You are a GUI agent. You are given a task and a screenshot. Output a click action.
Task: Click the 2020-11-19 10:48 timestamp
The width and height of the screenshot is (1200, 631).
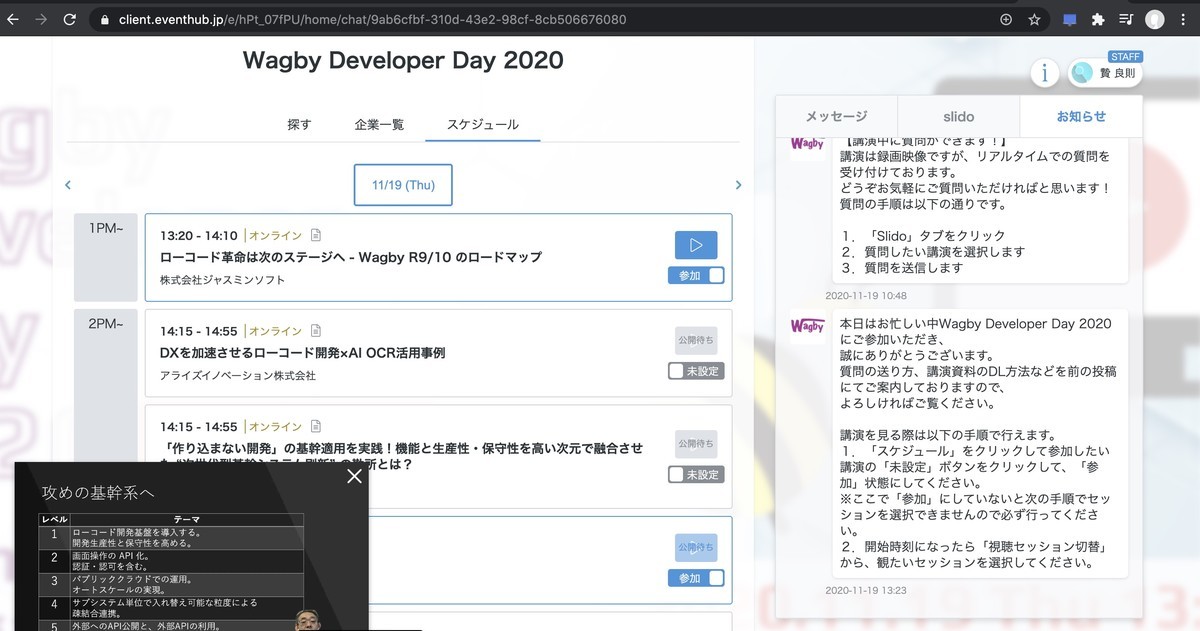866,296
